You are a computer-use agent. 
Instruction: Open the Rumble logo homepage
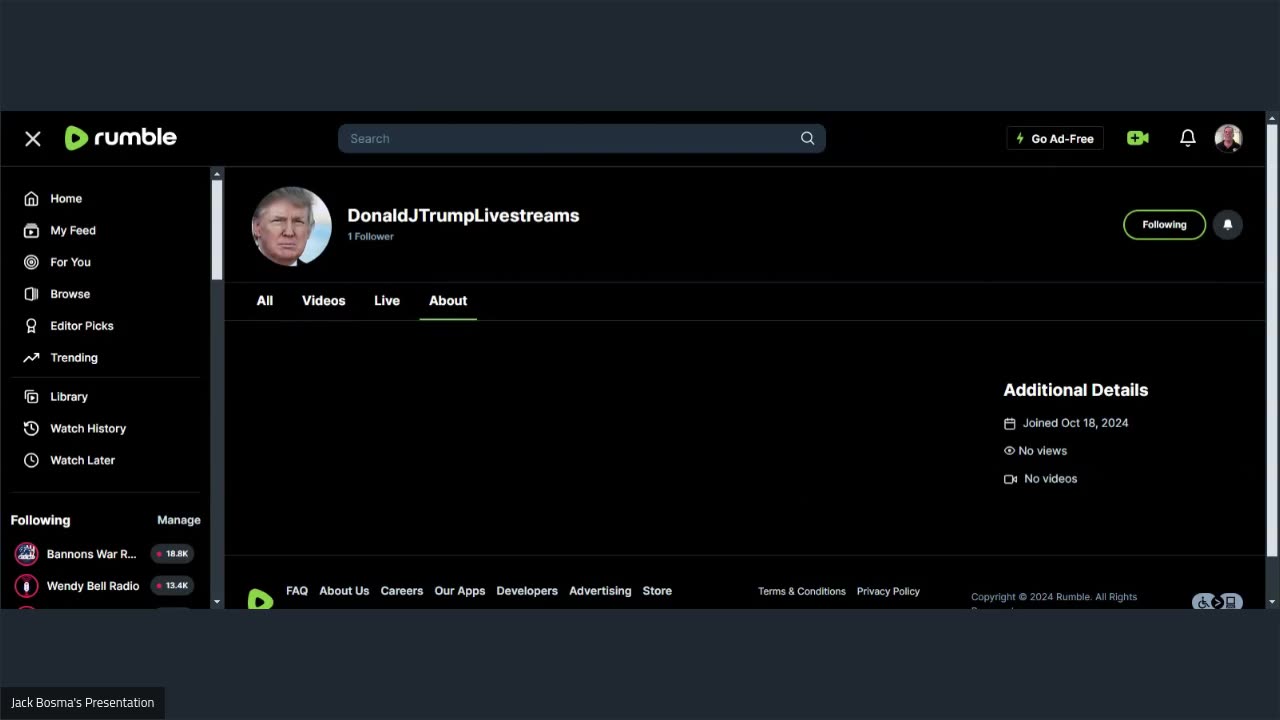point(121,138)
